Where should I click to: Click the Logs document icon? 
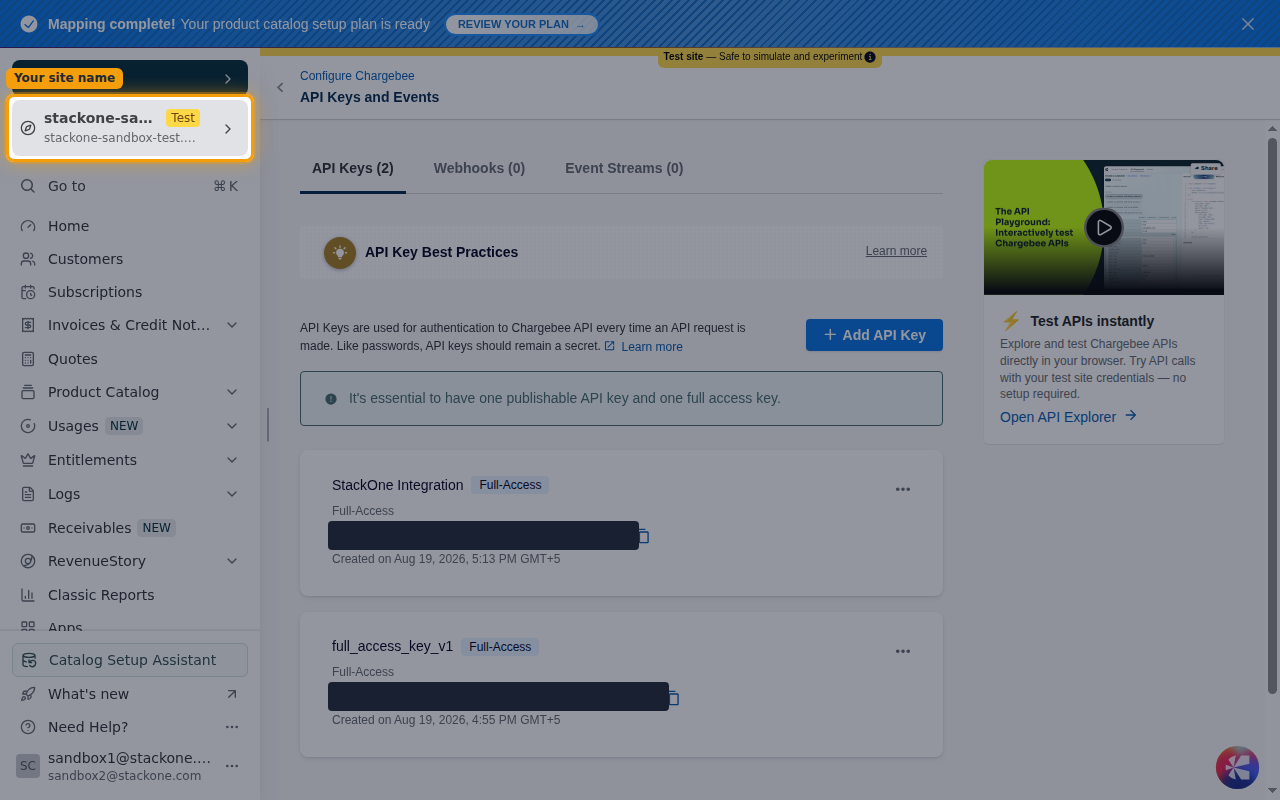(28, 494)
